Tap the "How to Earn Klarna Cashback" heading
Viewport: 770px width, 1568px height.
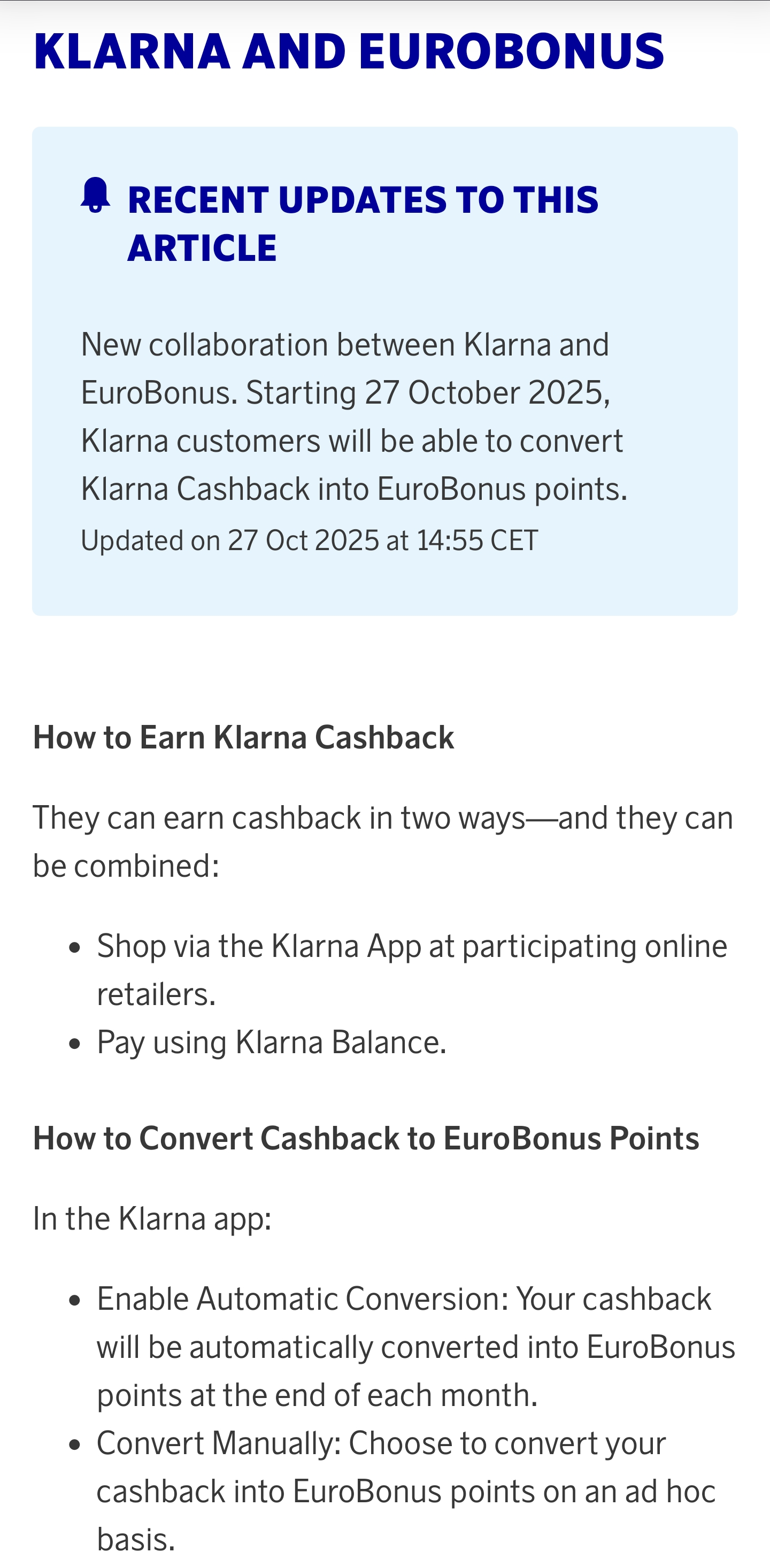[243, 738]
